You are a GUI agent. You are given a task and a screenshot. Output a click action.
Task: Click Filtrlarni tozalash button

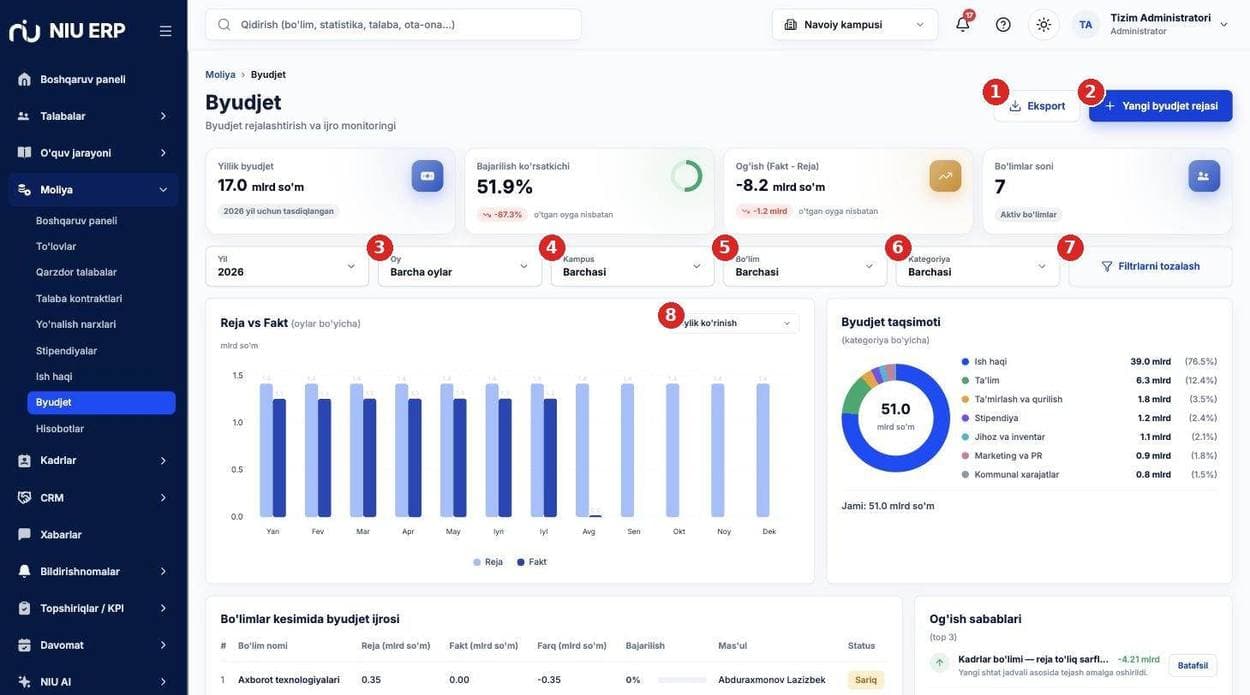[1151, 266]
